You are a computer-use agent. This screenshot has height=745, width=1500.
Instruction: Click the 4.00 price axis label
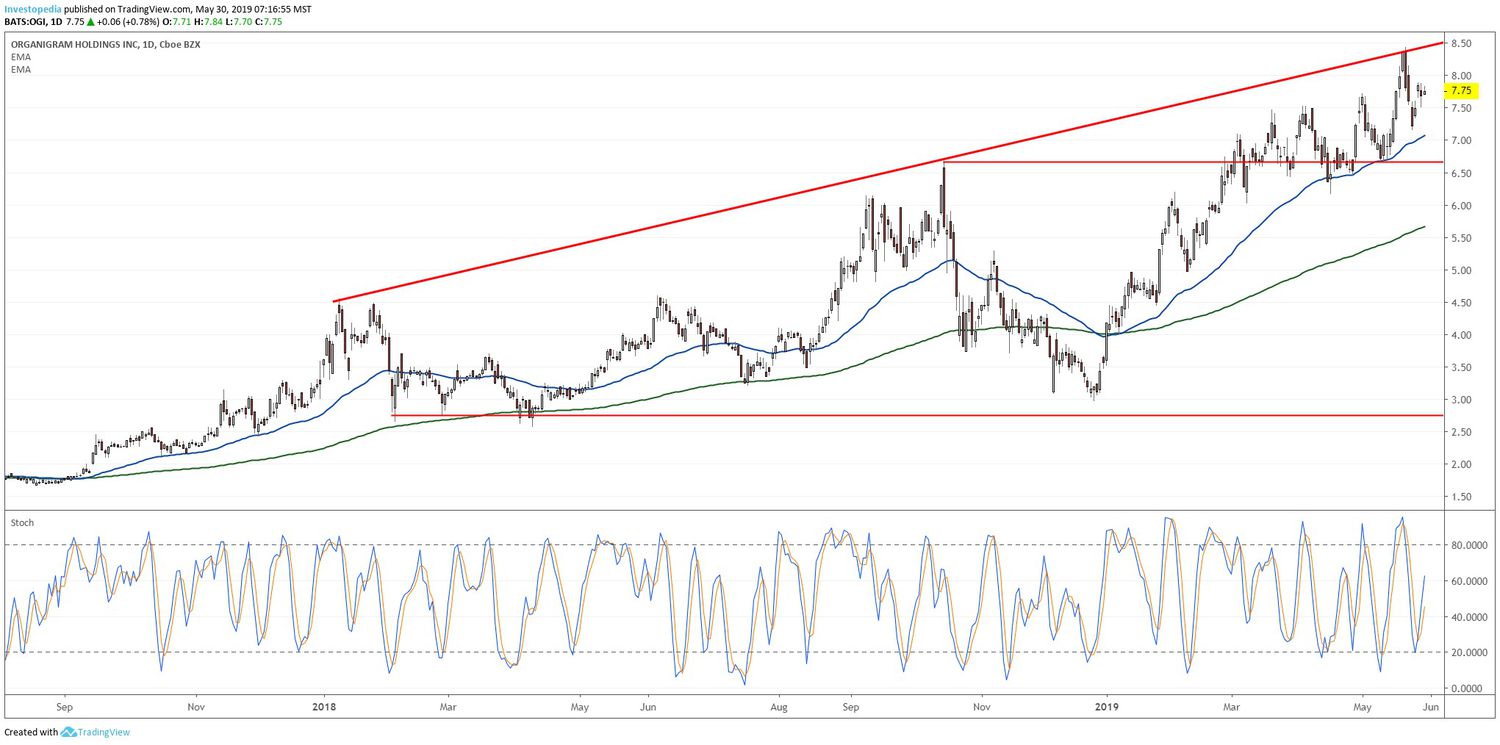click(1460, 335)
